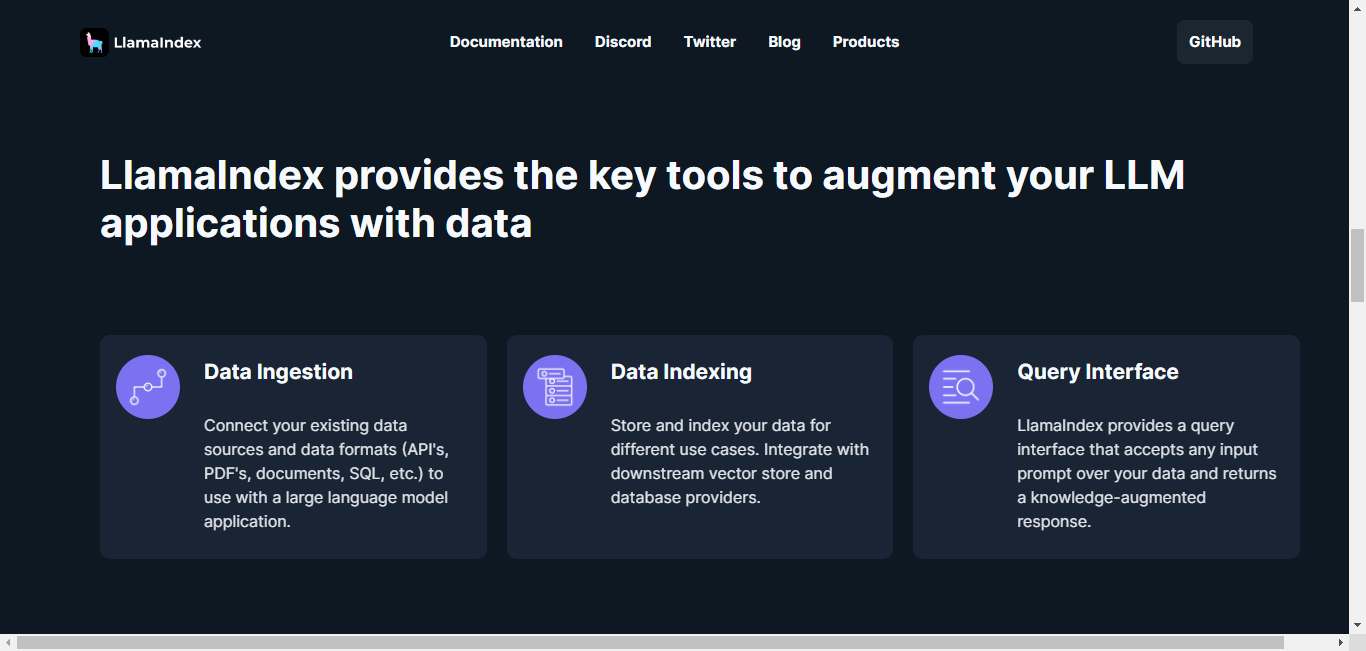This screenshot has width=1366, height=651.
Task: Select the Data Indexing heading
Action: tap(681, 372)
